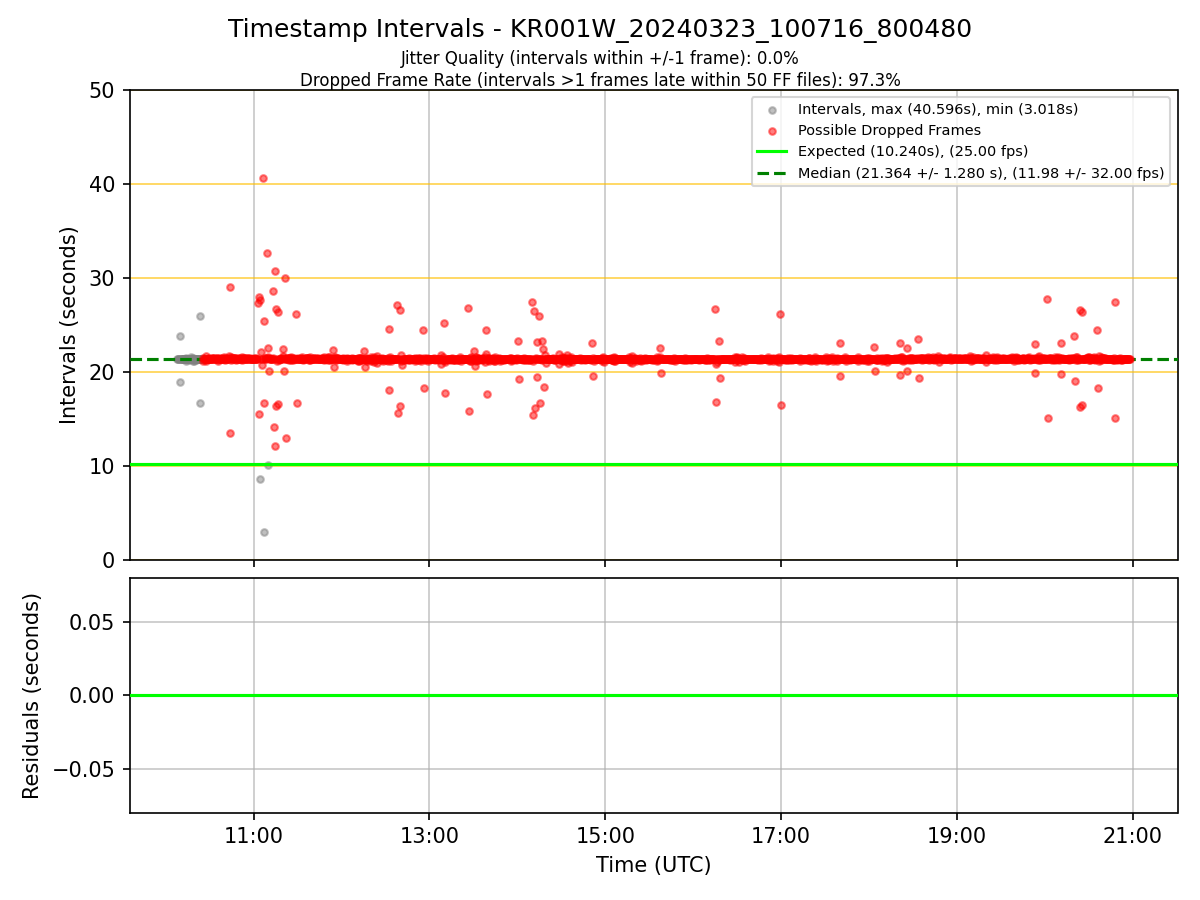1200x900 pixels.
Task: Click the plot title 'Timestamp Intervals - KR001W_20240323_100716_800480'
Action: [600, 29]
